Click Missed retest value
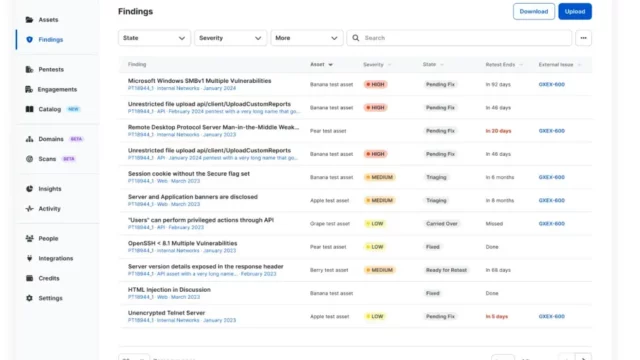Viewport: 640px width, 360px height. click(x=494, y=224)
